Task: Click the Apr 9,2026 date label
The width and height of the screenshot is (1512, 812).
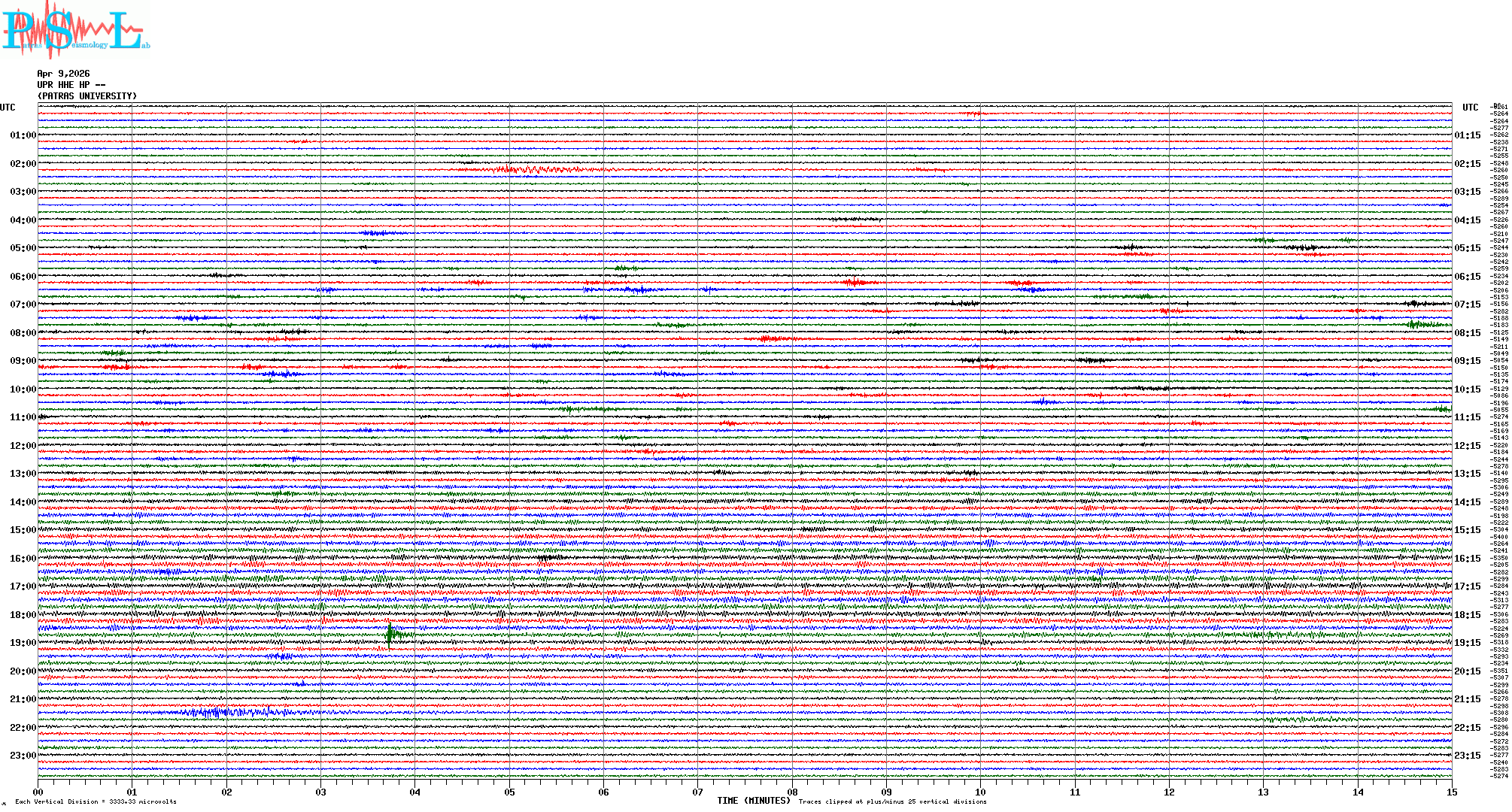Action: pyautogui.click(x=63, y=74)
